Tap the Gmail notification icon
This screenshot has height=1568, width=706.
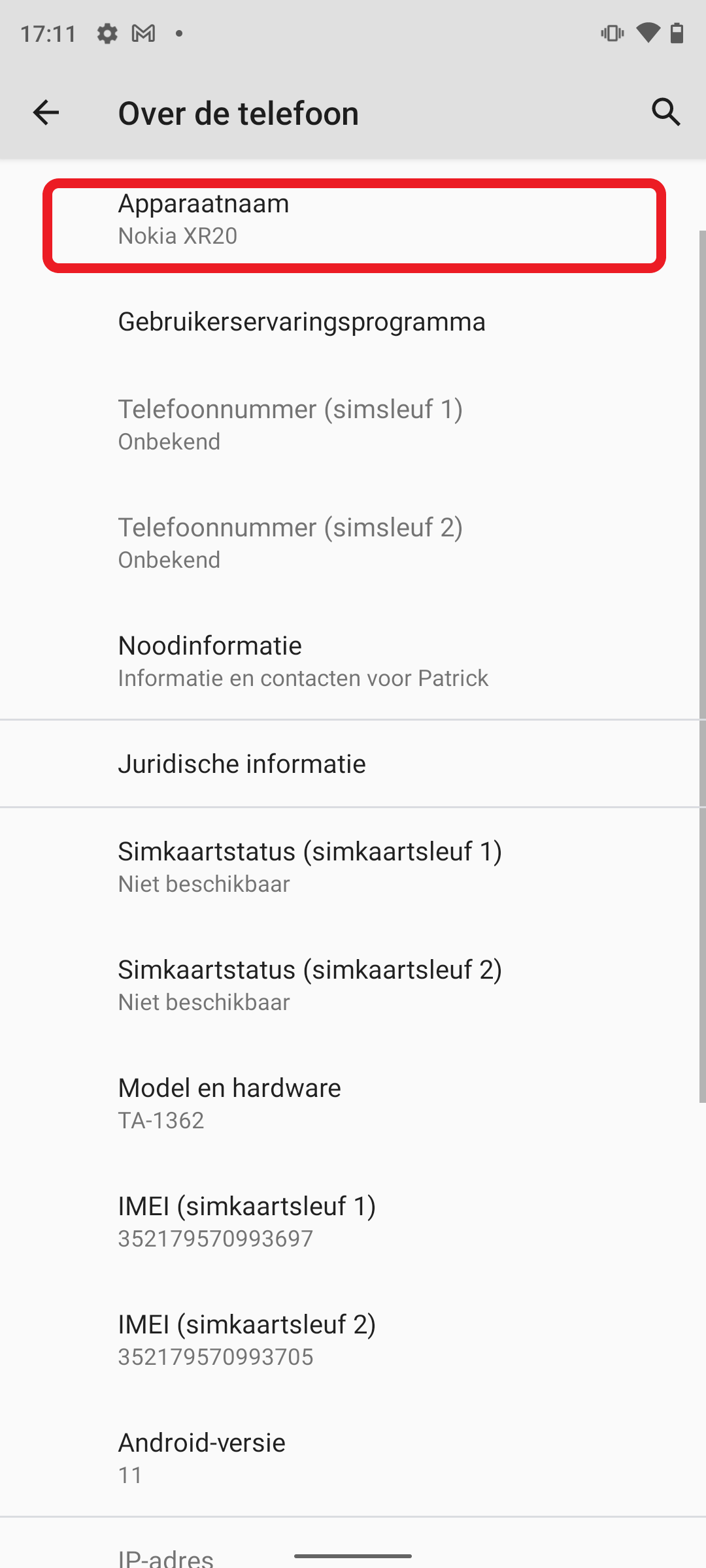(x=143, y=33)
